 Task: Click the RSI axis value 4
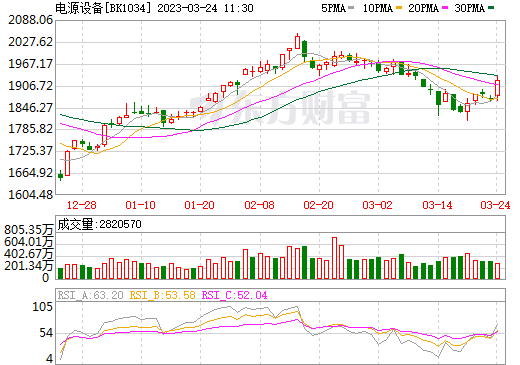[50, 359]
